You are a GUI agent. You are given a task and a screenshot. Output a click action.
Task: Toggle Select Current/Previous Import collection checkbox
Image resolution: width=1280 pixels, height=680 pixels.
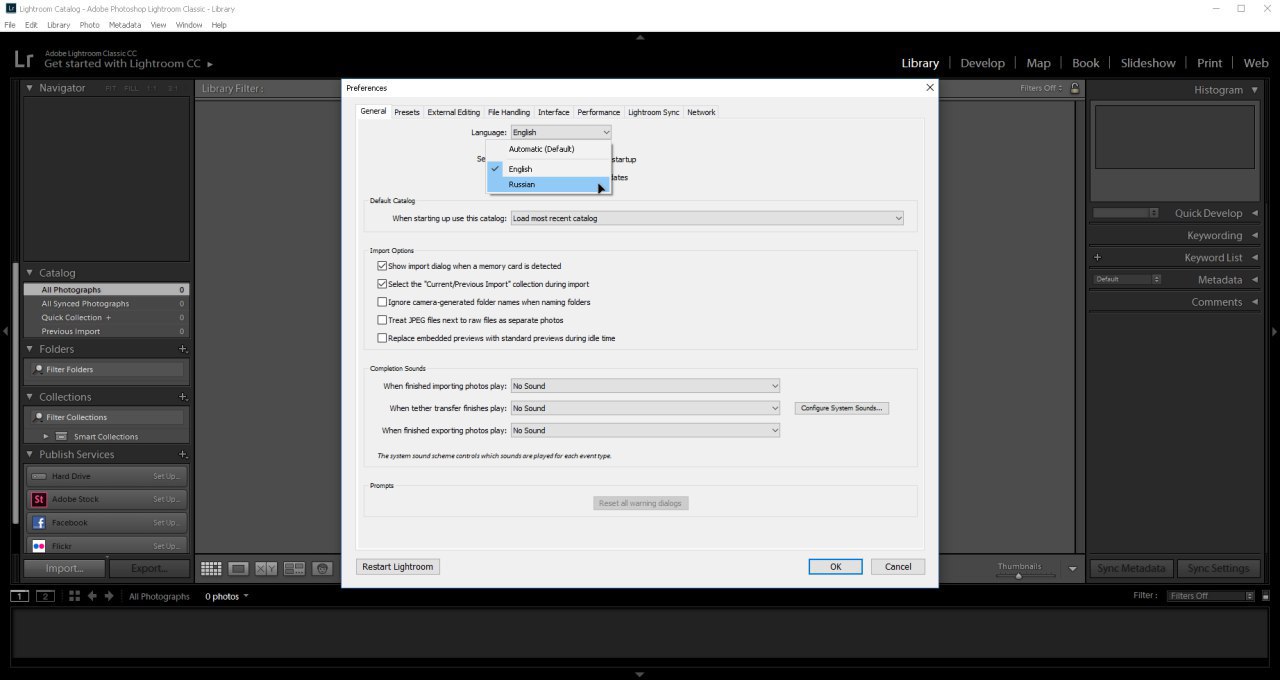coord(382,284)
